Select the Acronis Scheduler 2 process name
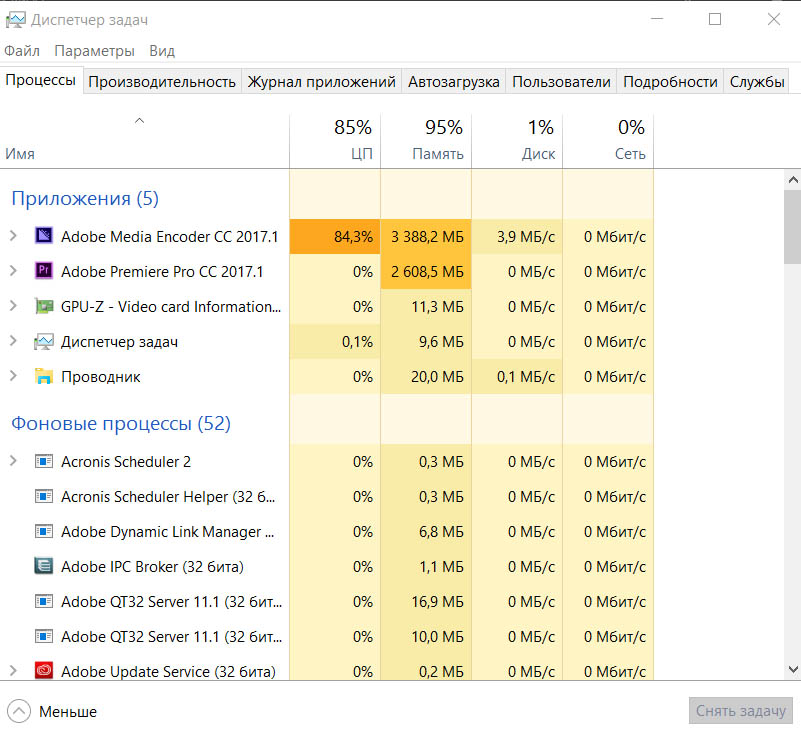Viewport: 801px width, 730px height. click(126, 462)
